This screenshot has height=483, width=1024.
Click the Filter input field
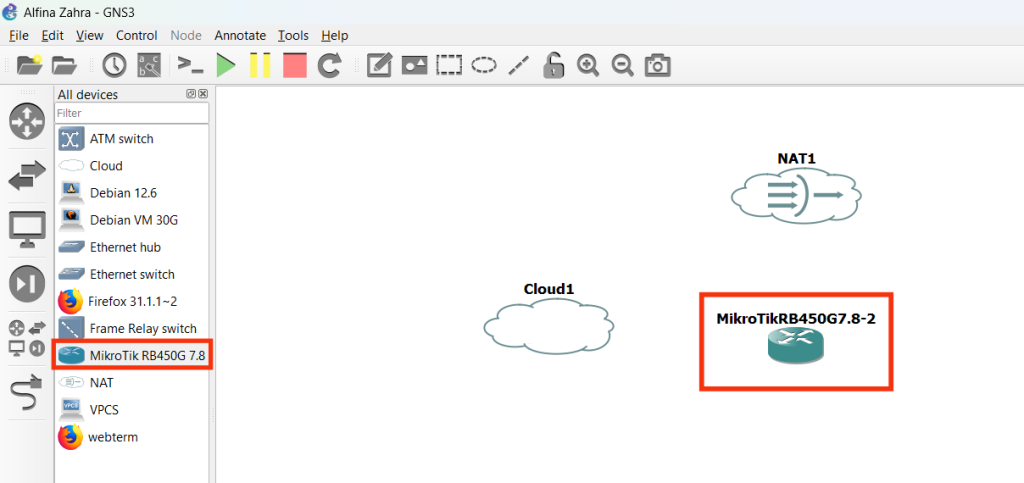(x=131, y=114)
